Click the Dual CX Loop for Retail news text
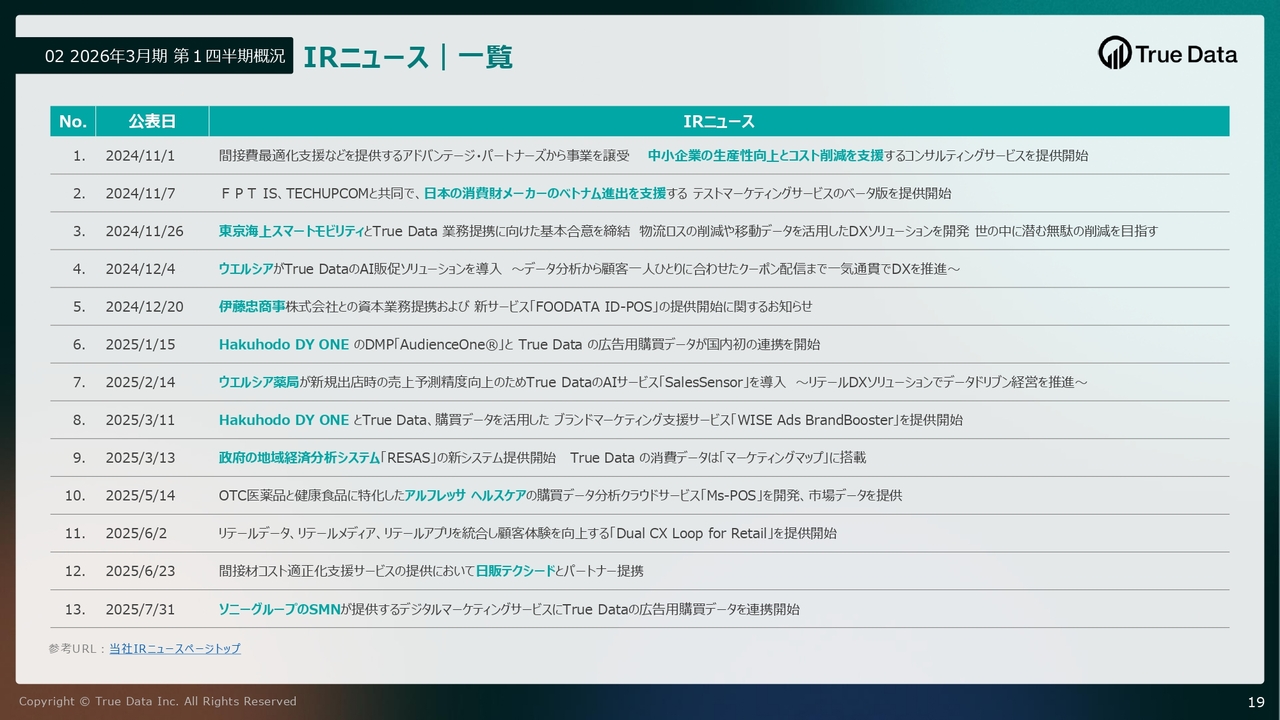Screen dimensions: 1280x720 tap(528, 533)
